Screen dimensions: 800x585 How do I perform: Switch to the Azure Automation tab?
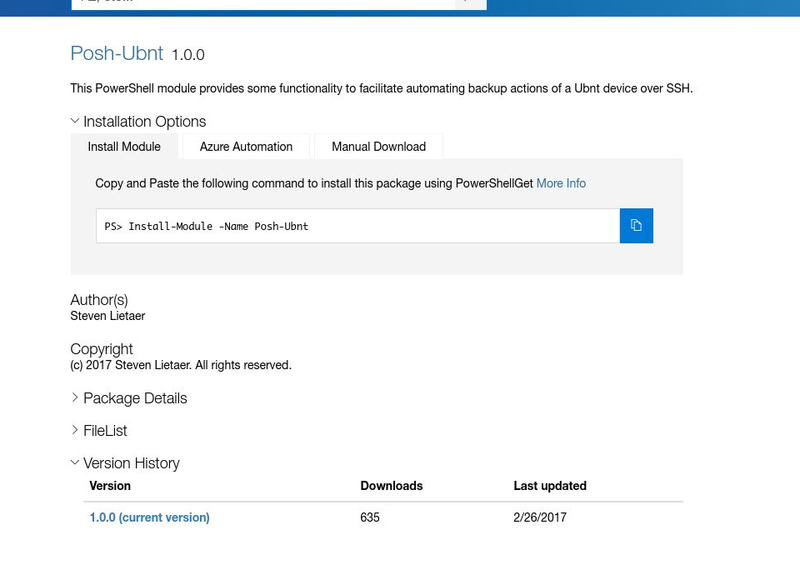246,147
